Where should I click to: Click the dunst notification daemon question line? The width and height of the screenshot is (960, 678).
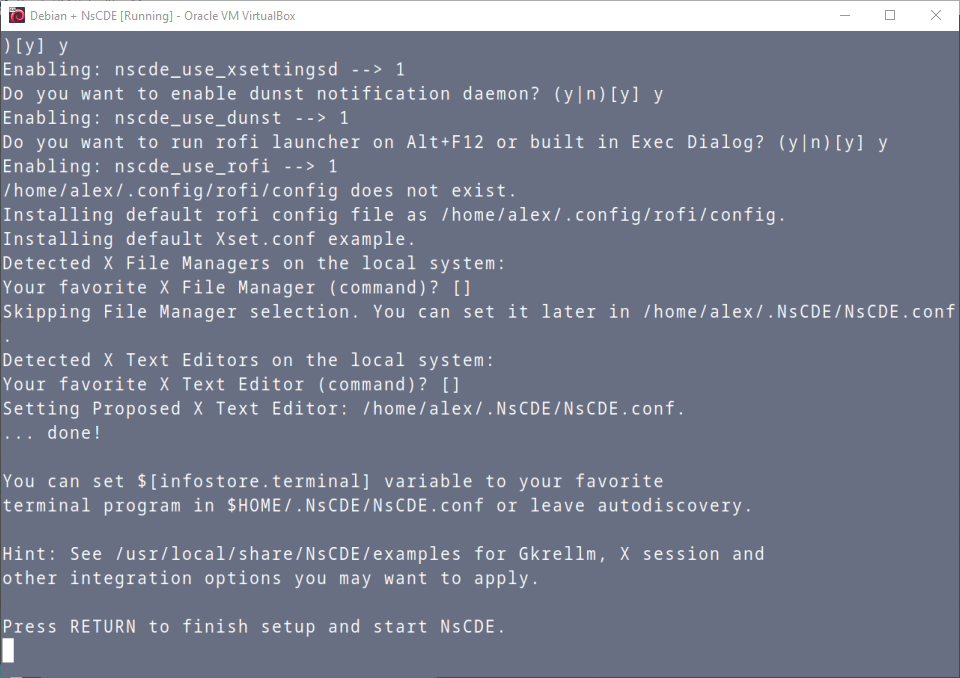[330, 93]
